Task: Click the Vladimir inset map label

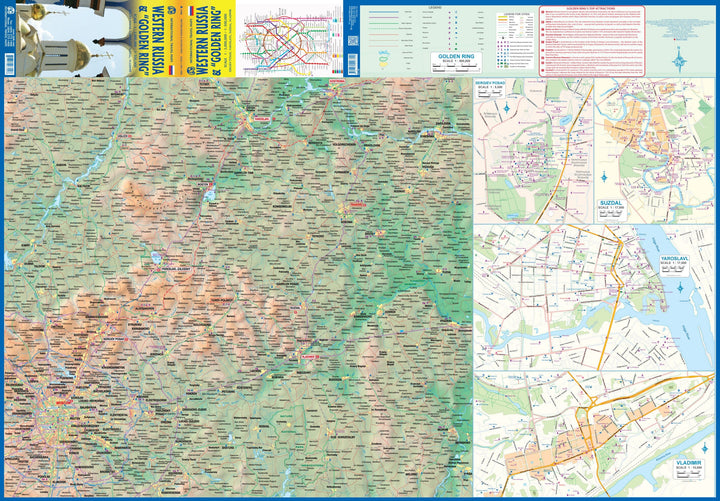Action: 688,463
